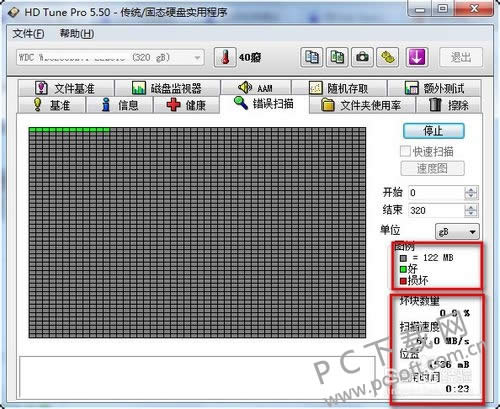Enable the 快速扫描 quick scan checkbox
The width and height of the screenshot is (500, 409).
point(405,151)
